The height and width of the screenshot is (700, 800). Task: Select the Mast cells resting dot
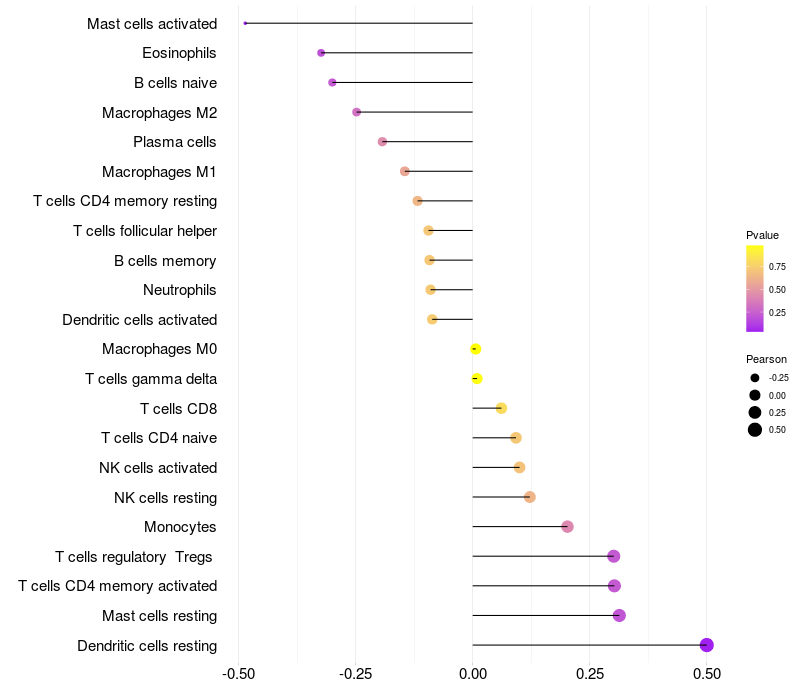619,615
